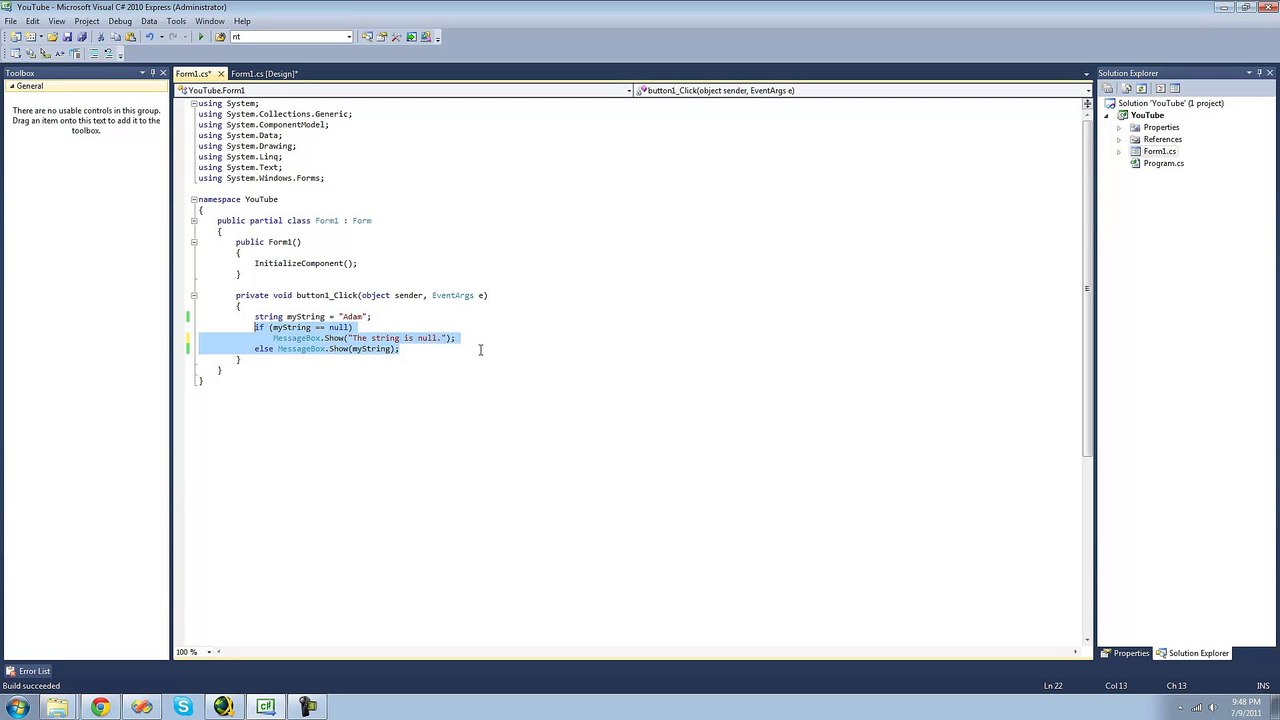Click the Open File toolbar icon

(52, 37)
